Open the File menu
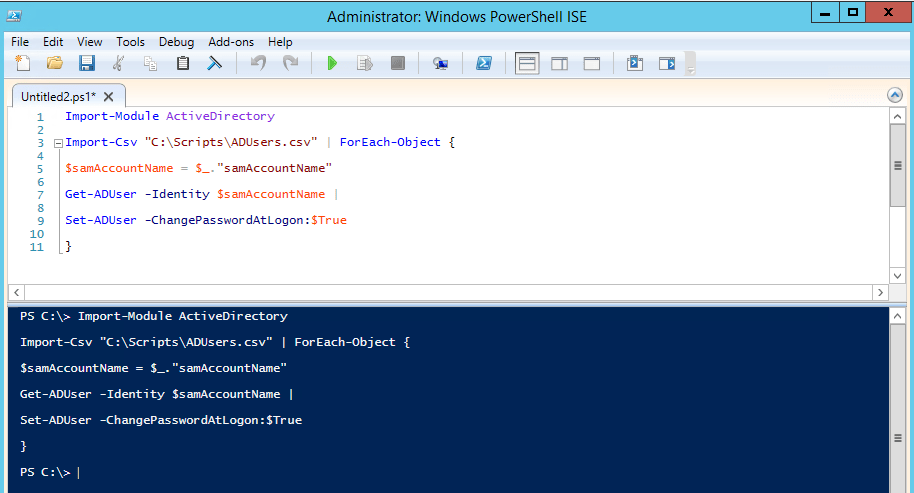Image resolution: width=914 pixels, height=493 pixels. click(x=20, y=42)
